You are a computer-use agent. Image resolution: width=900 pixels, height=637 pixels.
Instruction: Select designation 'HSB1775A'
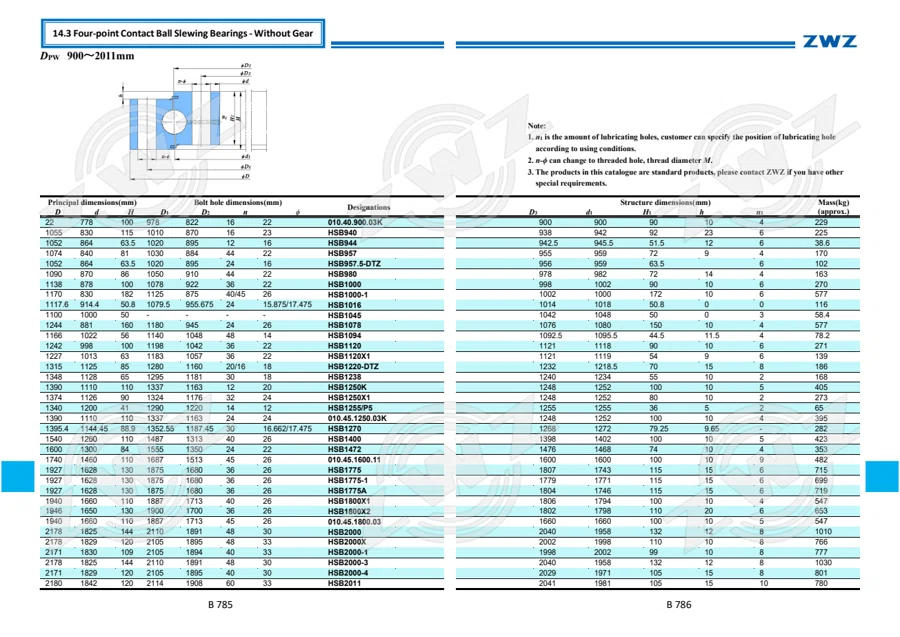(347, 491)
